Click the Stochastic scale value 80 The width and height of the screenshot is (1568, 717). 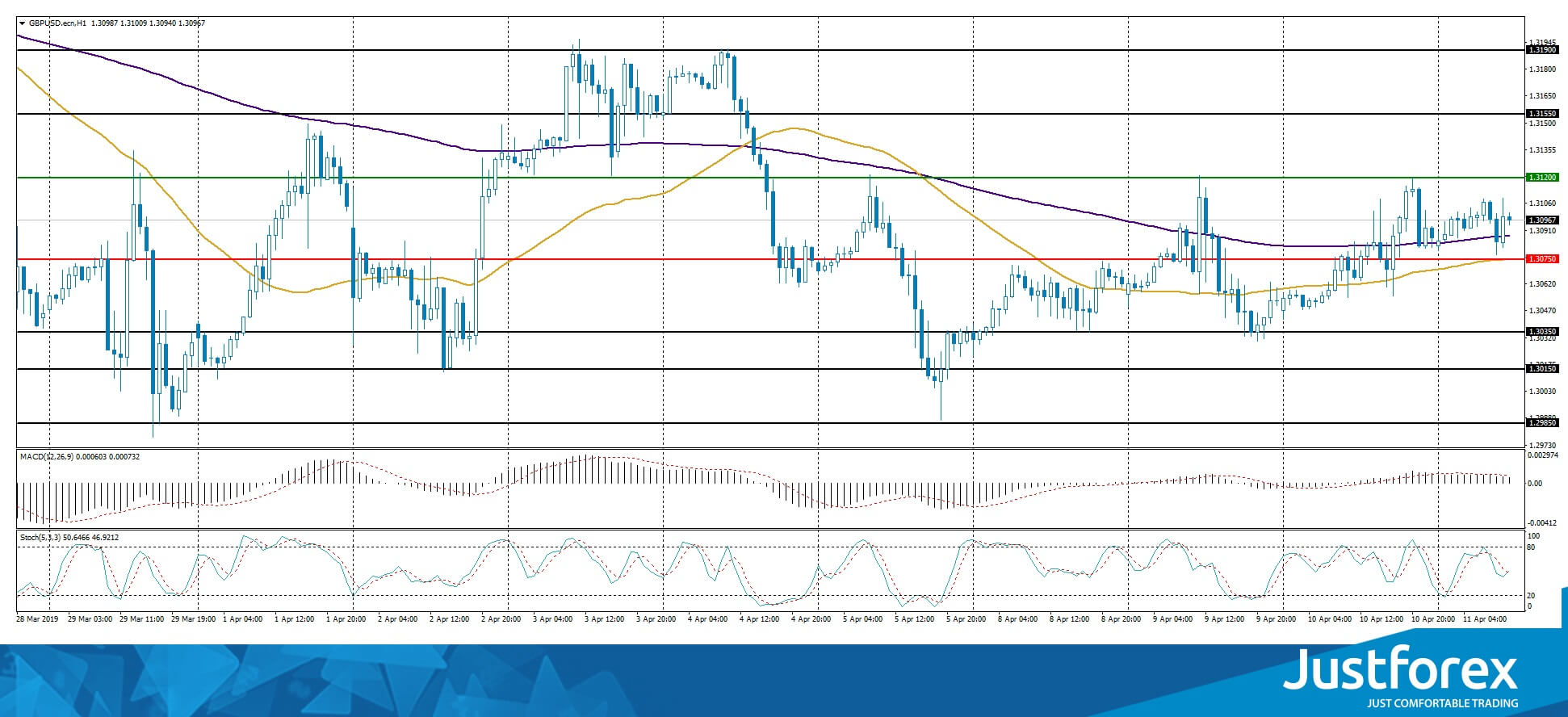click(x=1532, y=547)
